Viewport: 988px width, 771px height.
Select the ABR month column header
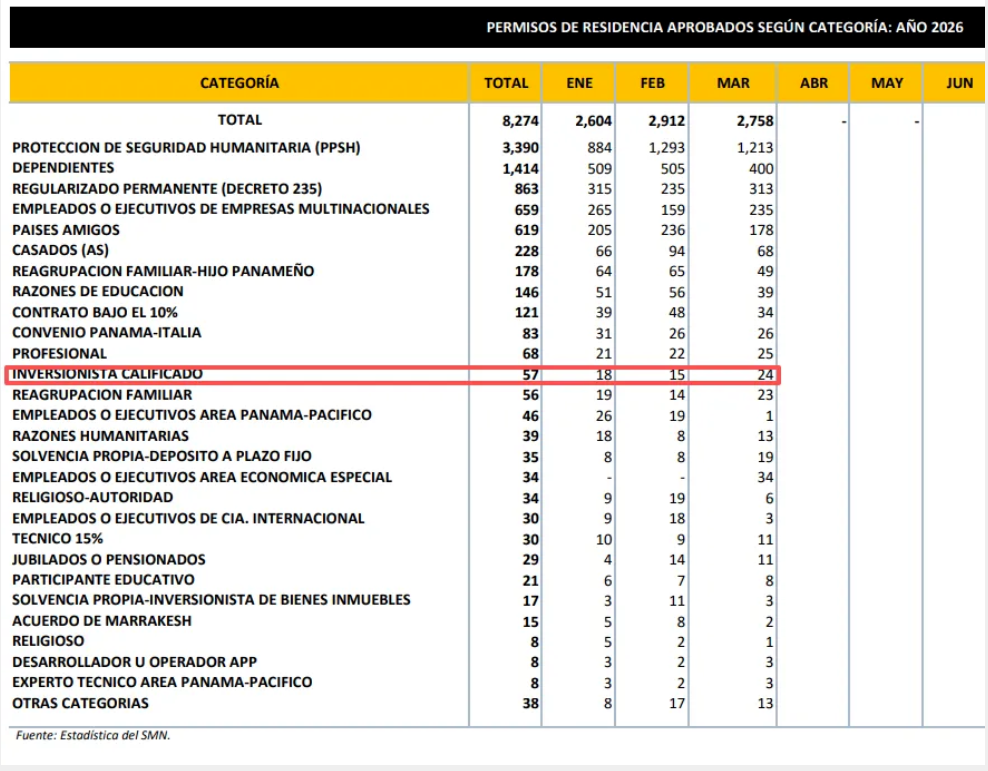[813, 83]
